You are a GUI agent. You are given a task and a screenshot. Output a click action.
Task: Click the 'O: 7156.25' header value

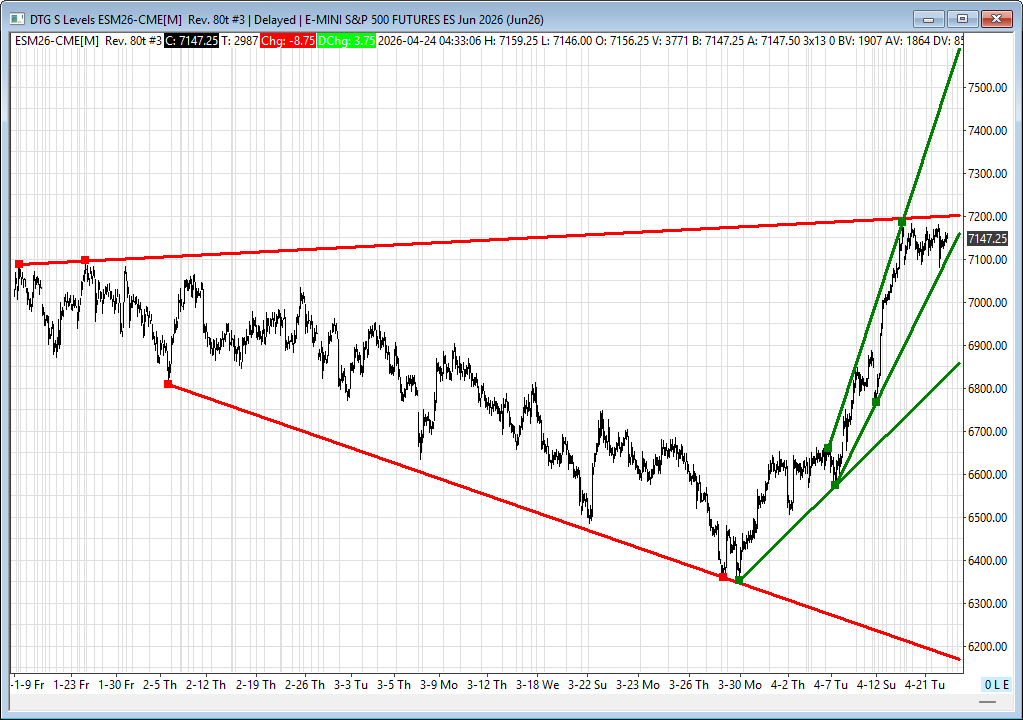(622, 40)
